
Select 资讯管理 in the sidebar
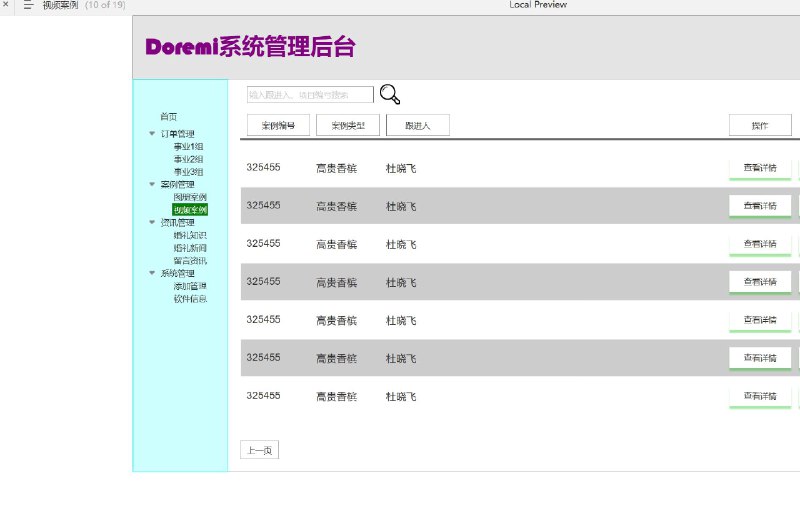point(178,222)
